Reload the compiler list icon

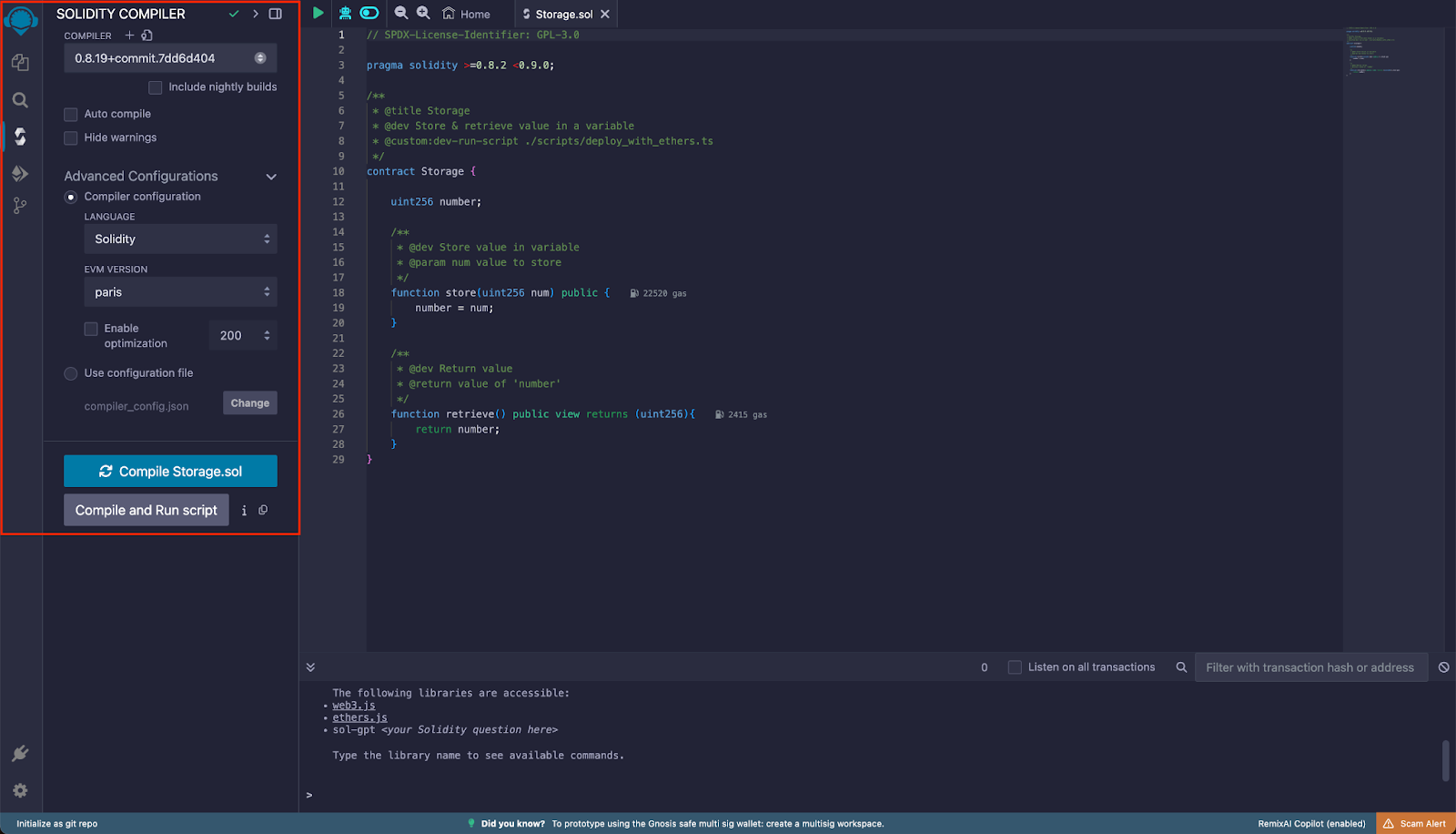(147, 35)
